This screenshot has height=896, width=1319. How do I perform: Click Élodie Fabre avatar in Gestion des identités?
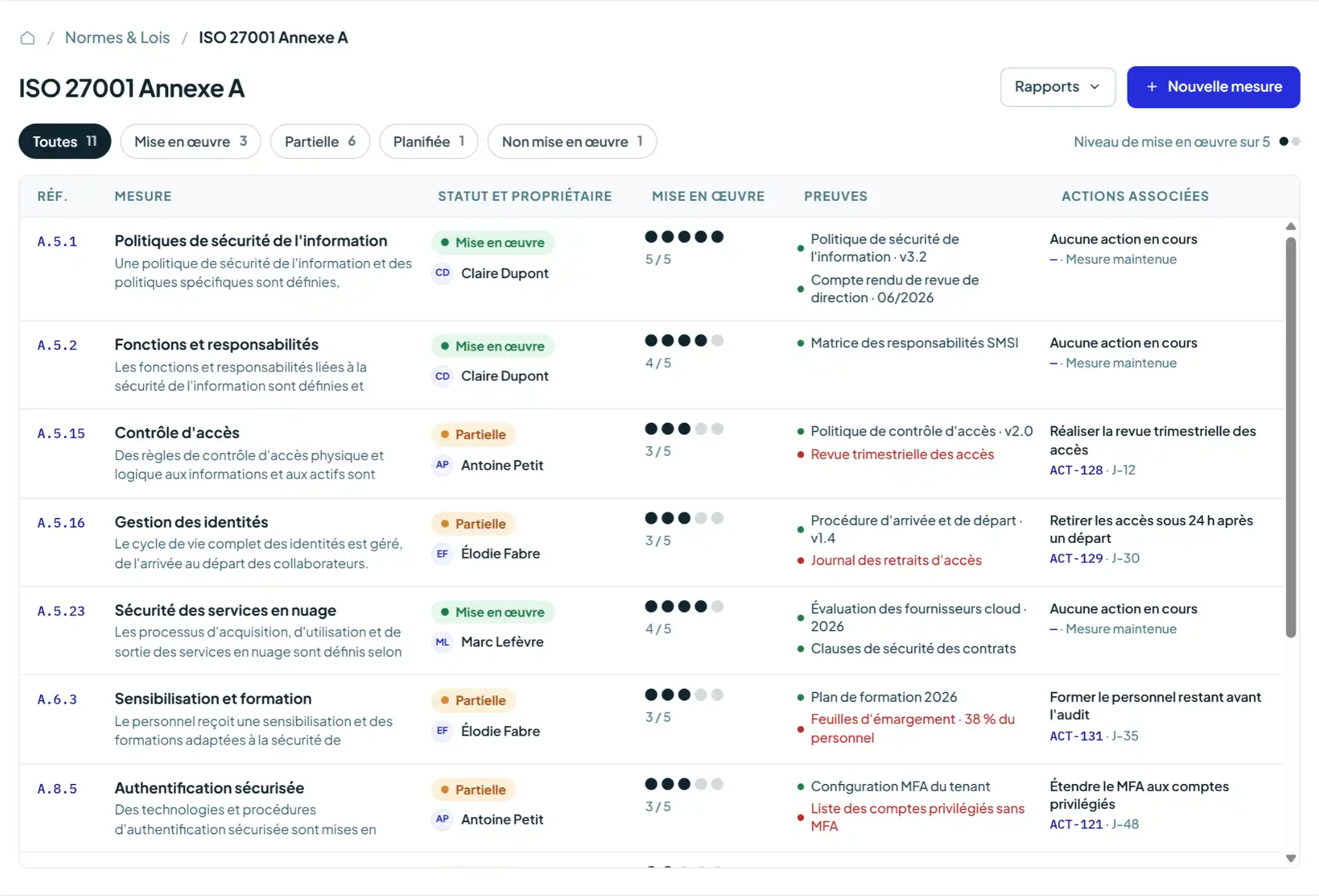[x=442, y=554]
